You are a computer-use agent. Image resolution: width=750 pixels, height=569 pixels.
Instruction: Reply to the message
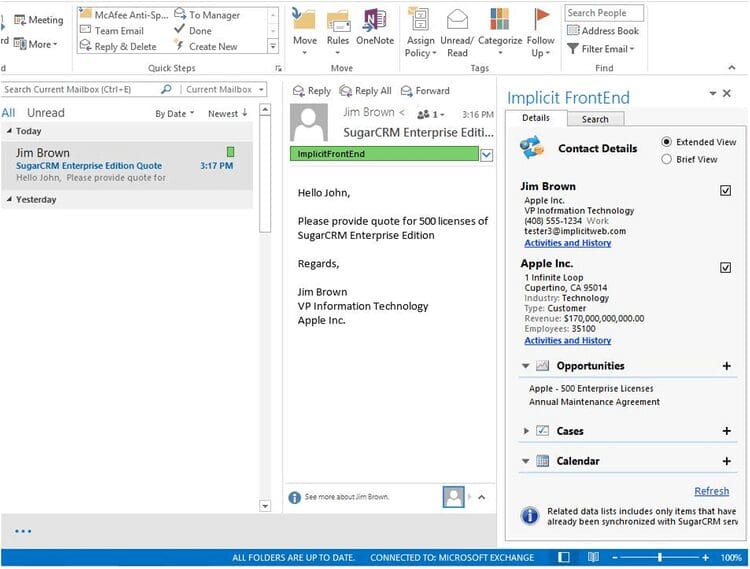(x=312, y=90)
